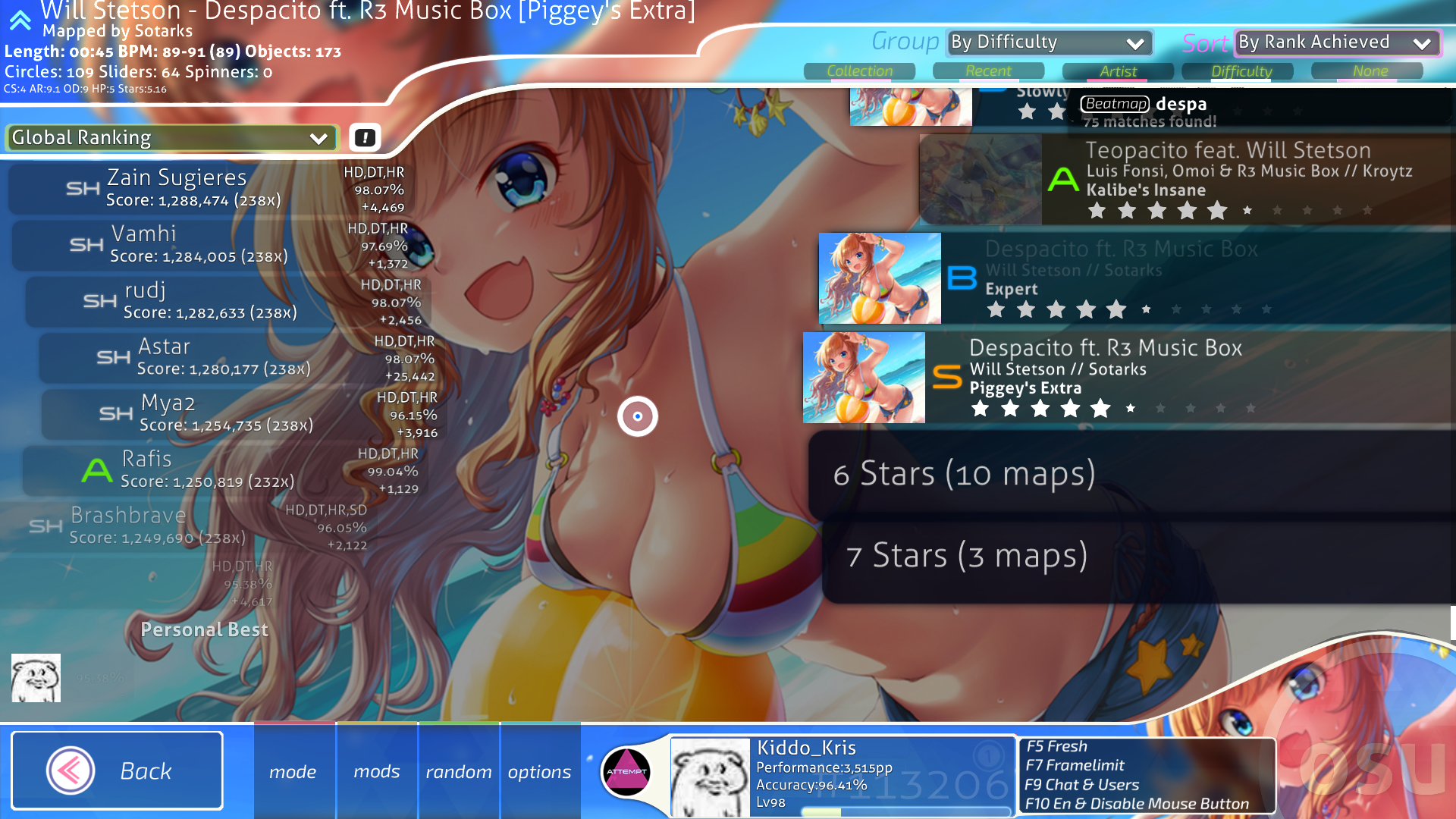
Task: Open the Group By Difficulty dropdown
Action: (1050, 42)
